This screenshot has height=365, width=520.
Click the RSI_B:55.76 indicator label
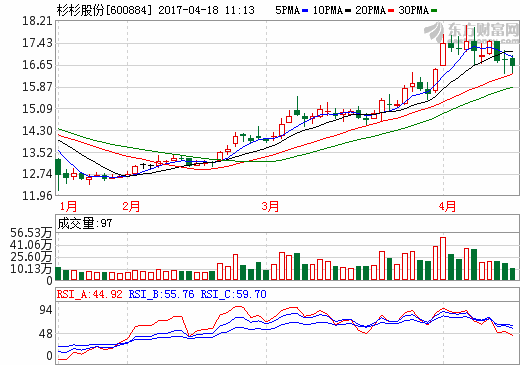point(161,294)
